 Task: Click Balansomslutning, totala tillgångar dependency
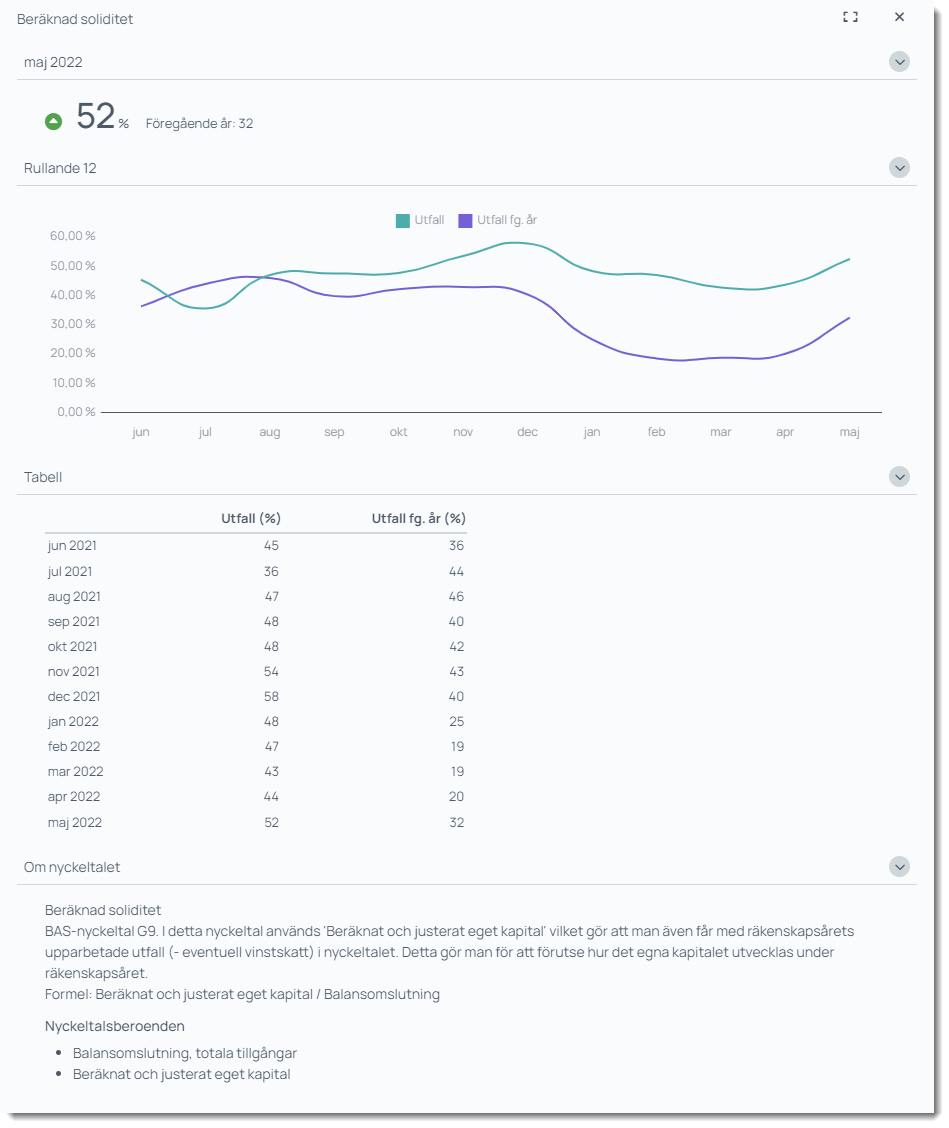point(185,1053)
